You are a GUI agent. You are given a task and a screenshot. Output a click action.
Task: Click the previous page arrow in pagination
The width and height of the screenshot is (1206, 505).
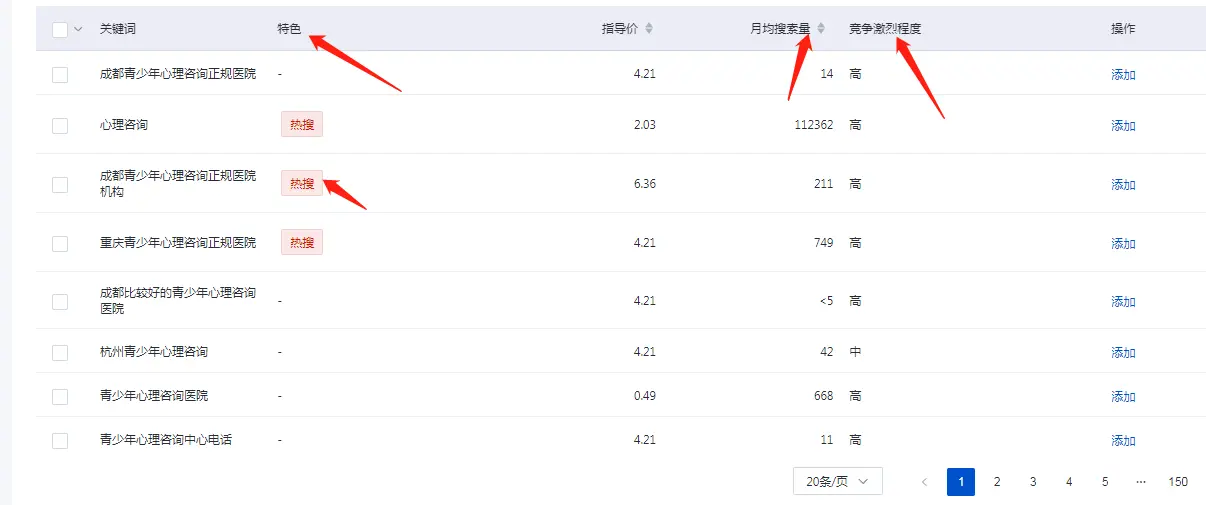tap(924, 482)
